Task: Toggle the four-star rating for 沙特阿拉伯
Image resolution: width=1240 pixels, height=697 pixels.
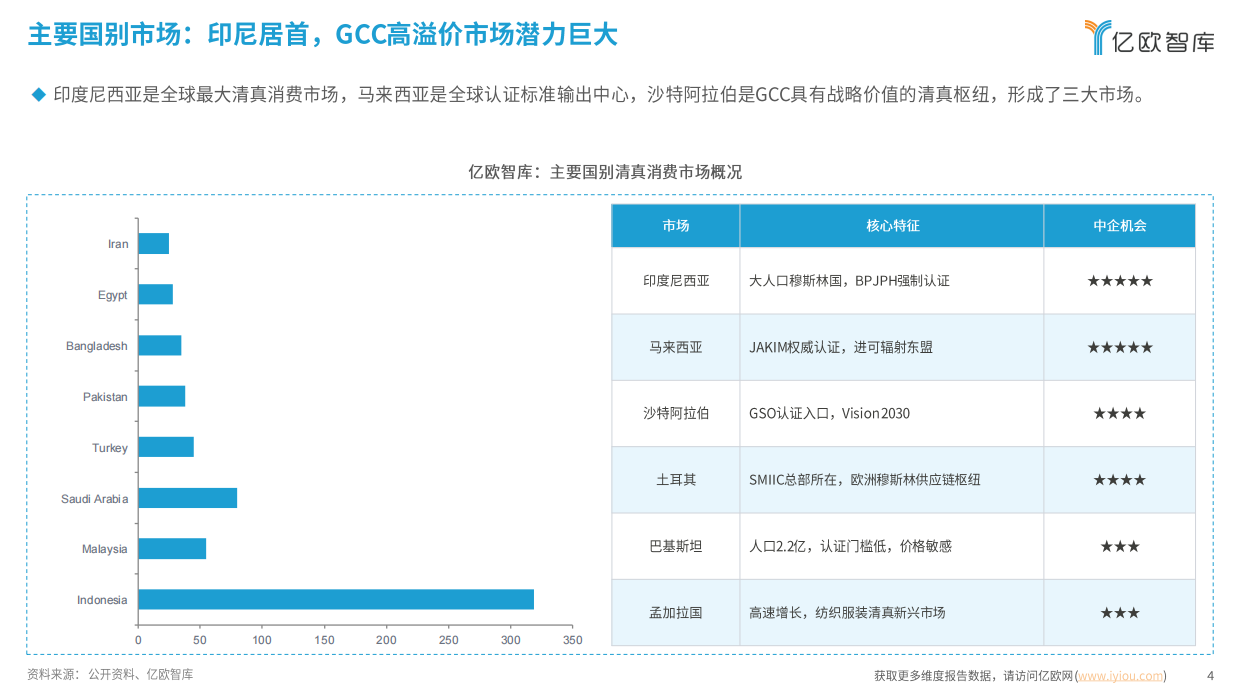Action: click(x=1119, y=413)
